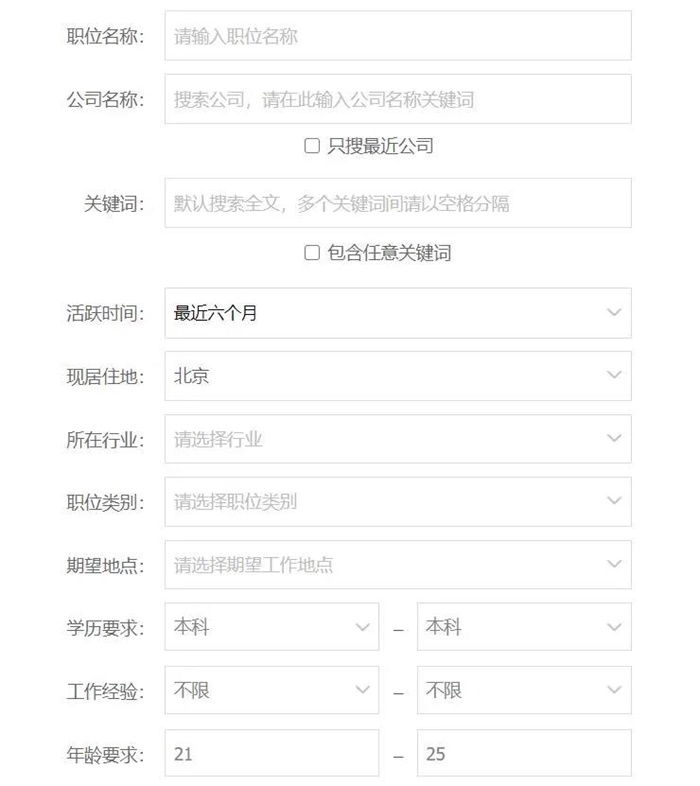Enable the 只搜最近公司 checkbox
The height and width of the screenshot is (786, 700).
tap(312, 146)
